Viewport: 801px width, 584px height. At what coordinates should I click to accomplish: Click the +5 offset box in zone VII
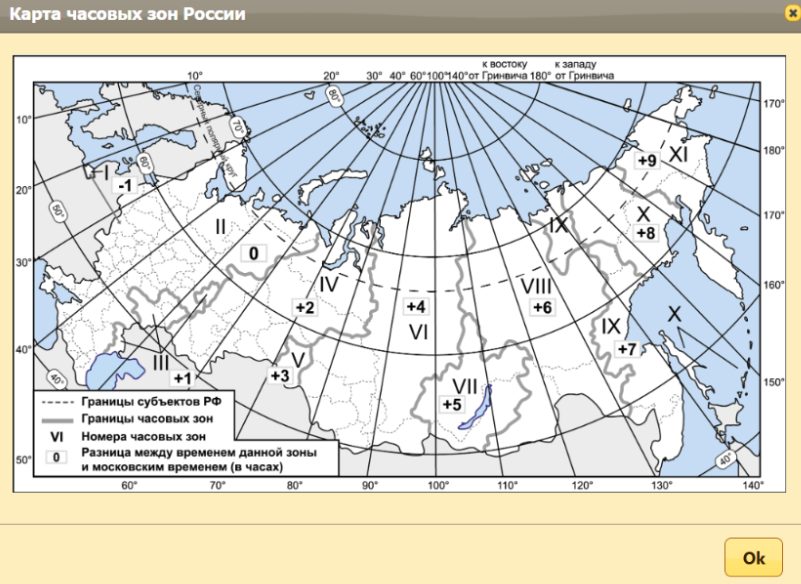pos(451,404)
